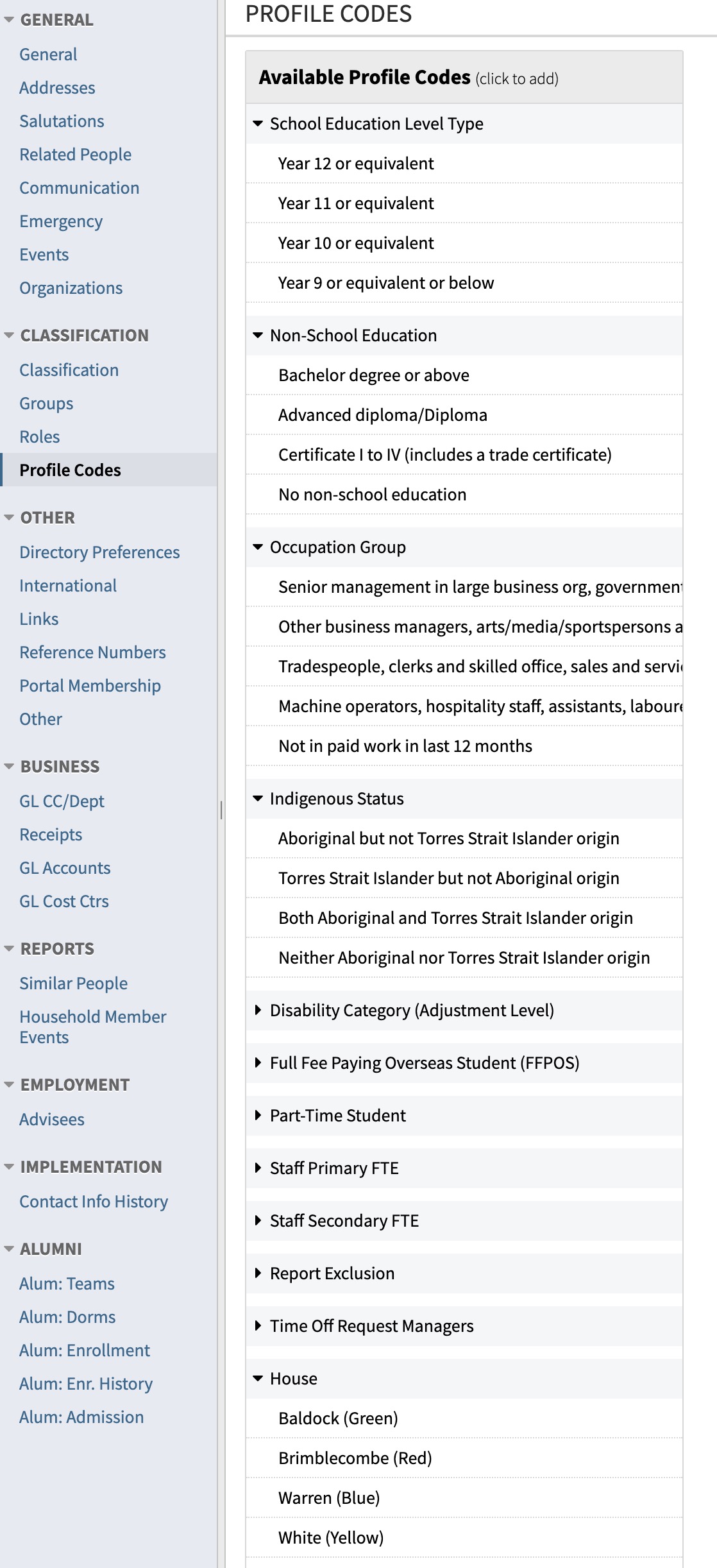
Task: Select Profile Codes in sidebar
Action: 70,470
